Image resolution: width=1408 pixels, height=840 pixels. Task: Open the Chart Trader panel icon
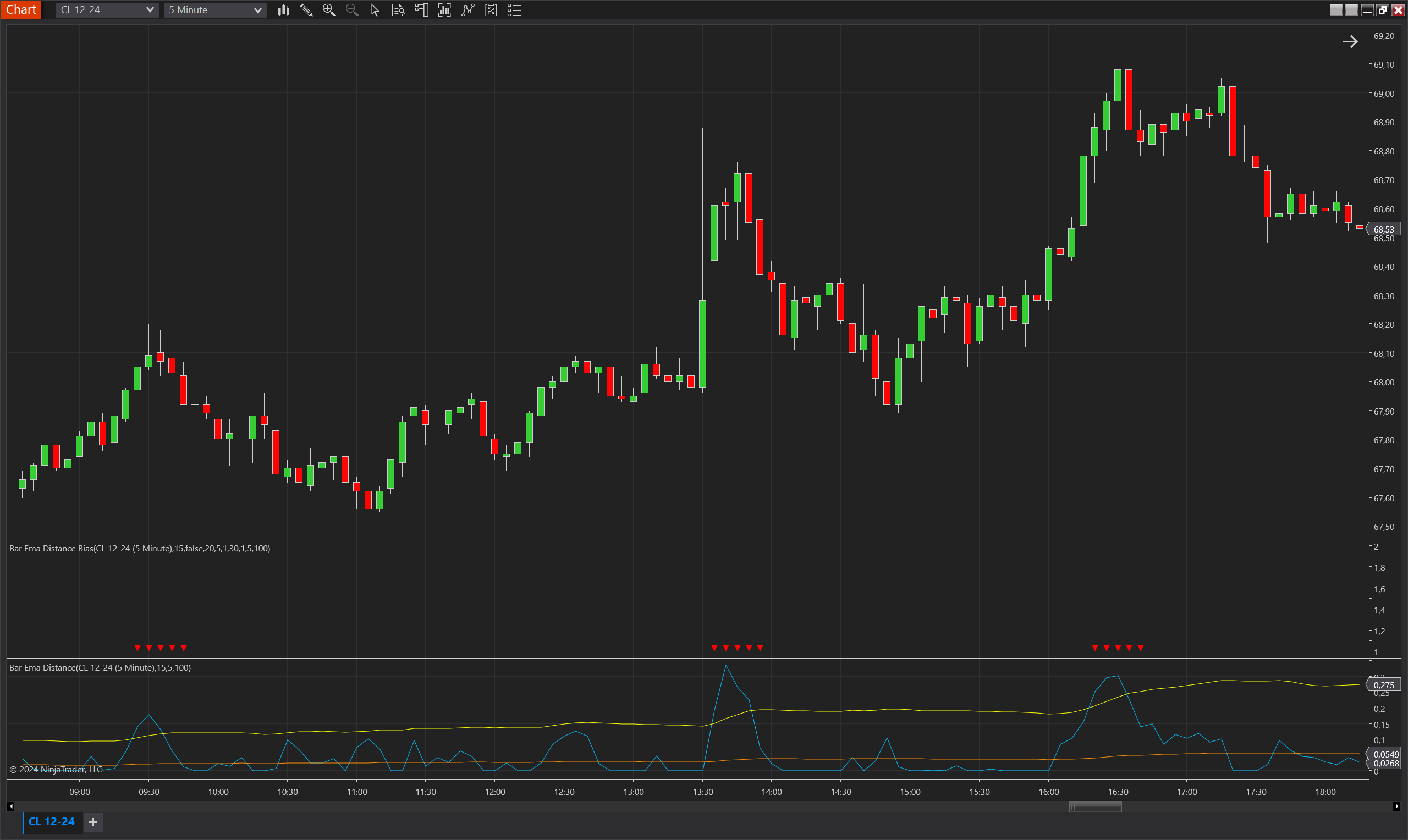click(x=421, y=10)
